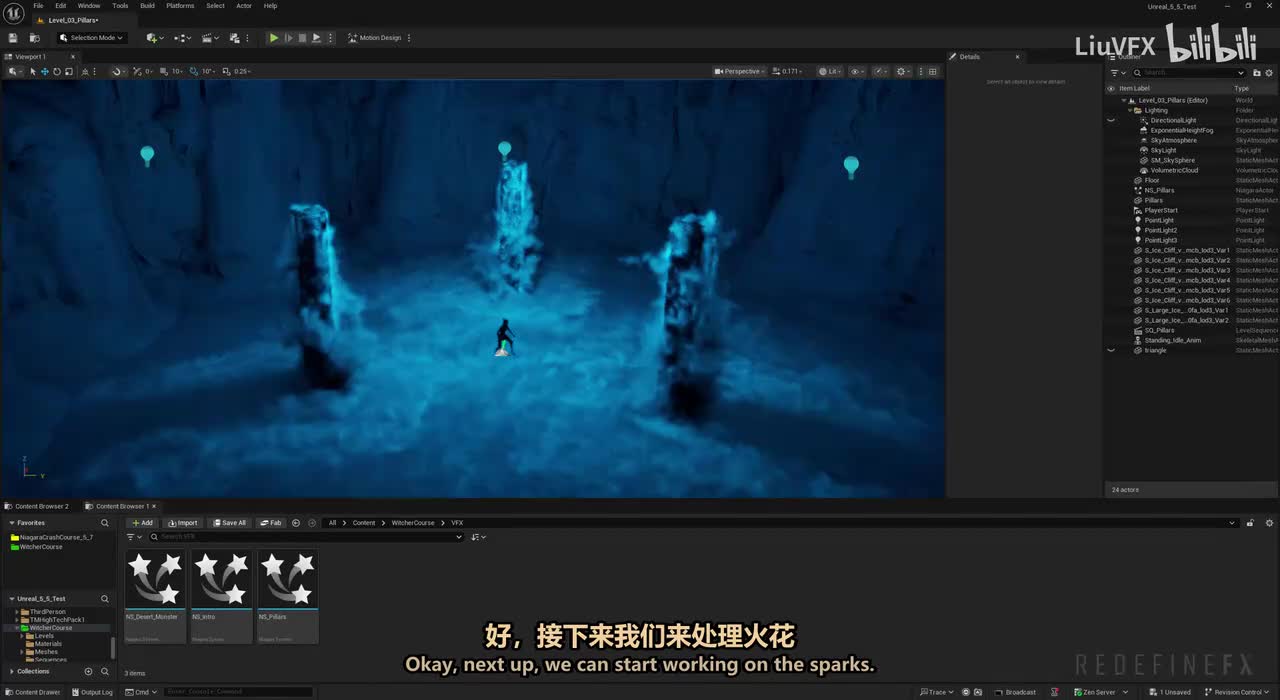
Task: Click the Stop simulation square button
Action: 302,38
